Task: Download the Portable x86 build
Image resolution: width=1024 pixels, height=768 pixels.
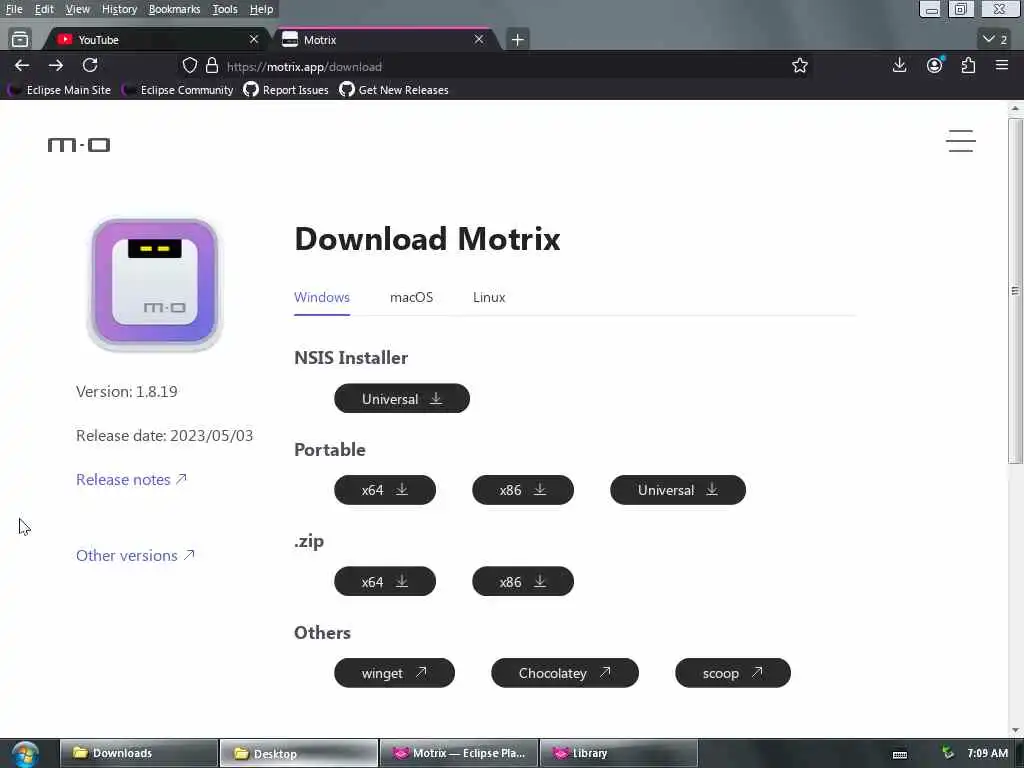Action: click(x=522, y=490)
